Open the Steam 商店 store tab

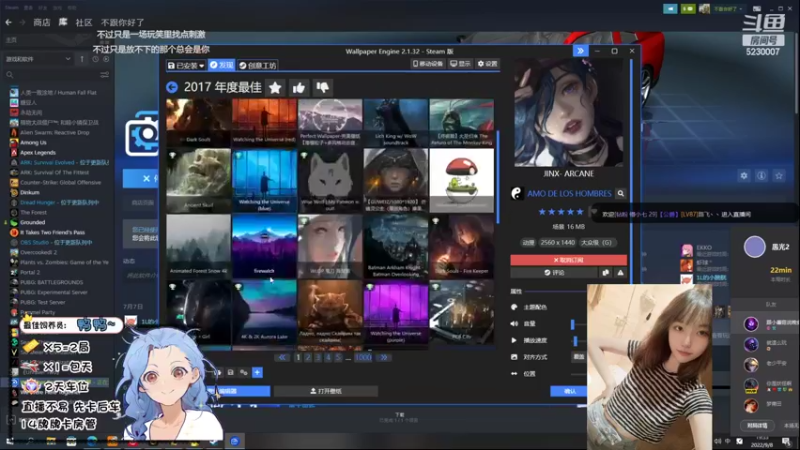(x=41, y=22)
